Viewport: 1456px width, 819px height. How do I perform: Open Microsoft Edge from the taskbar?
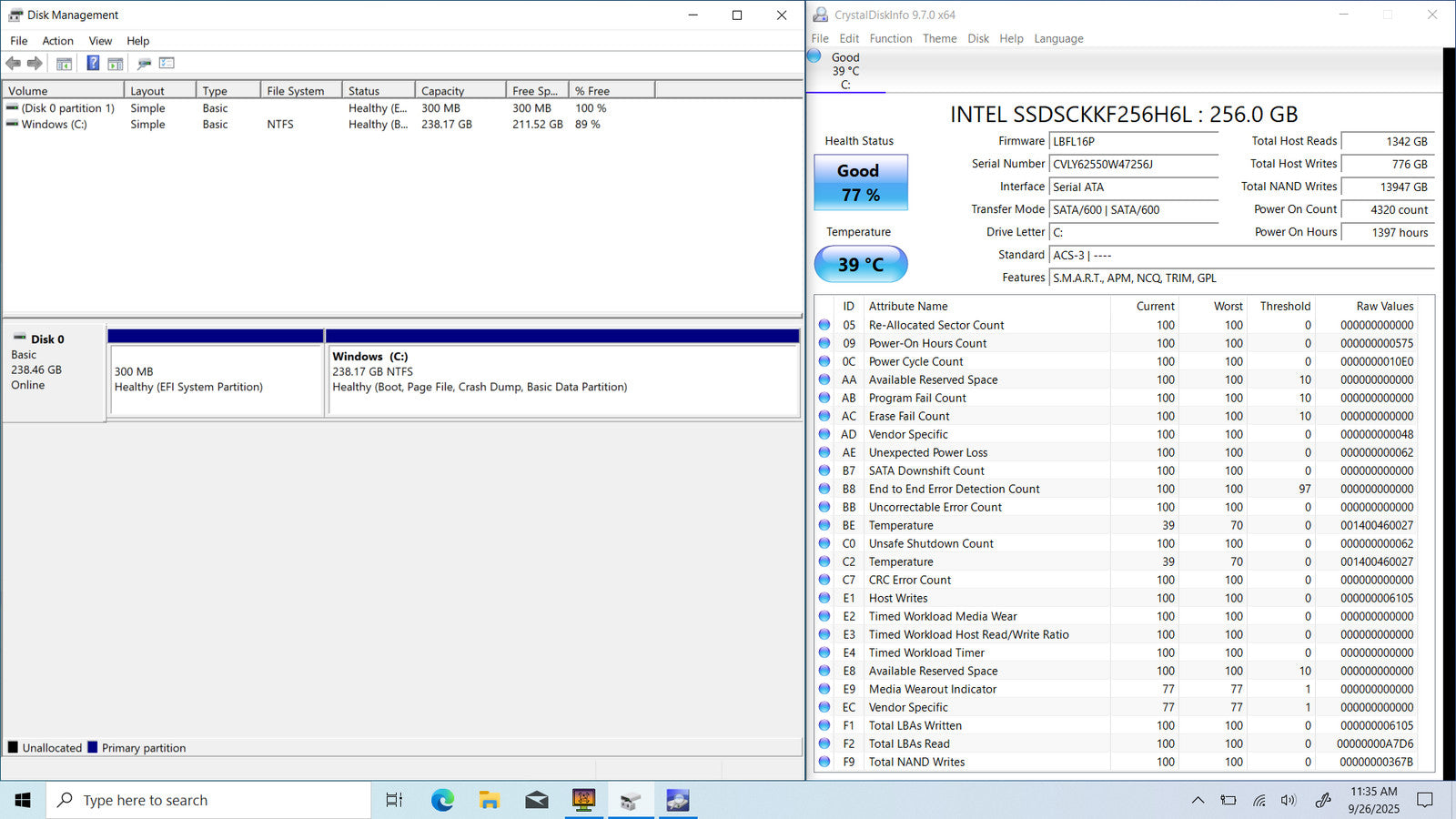442,801
